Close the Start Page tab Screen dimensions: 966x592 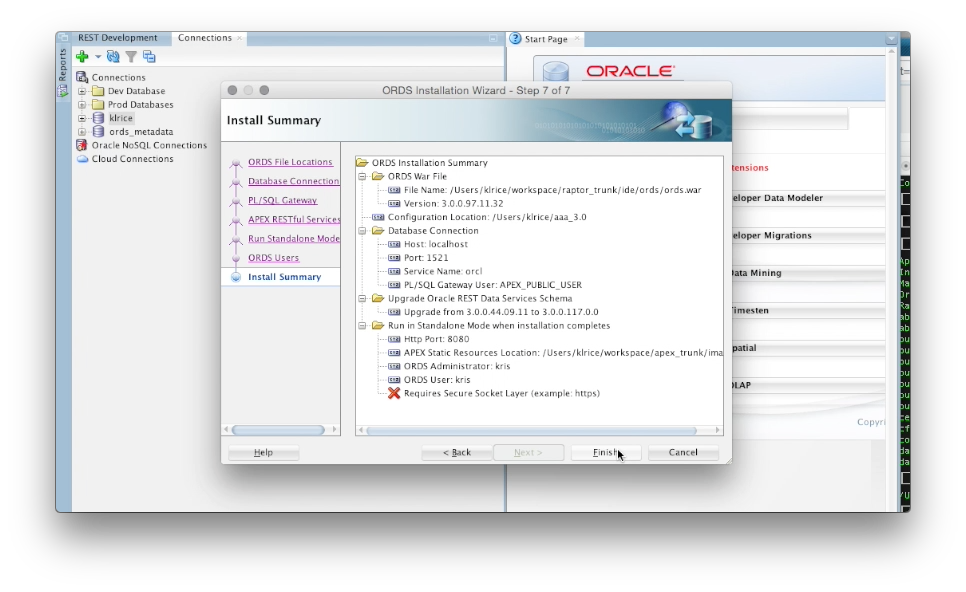click(x=577, y=38)
